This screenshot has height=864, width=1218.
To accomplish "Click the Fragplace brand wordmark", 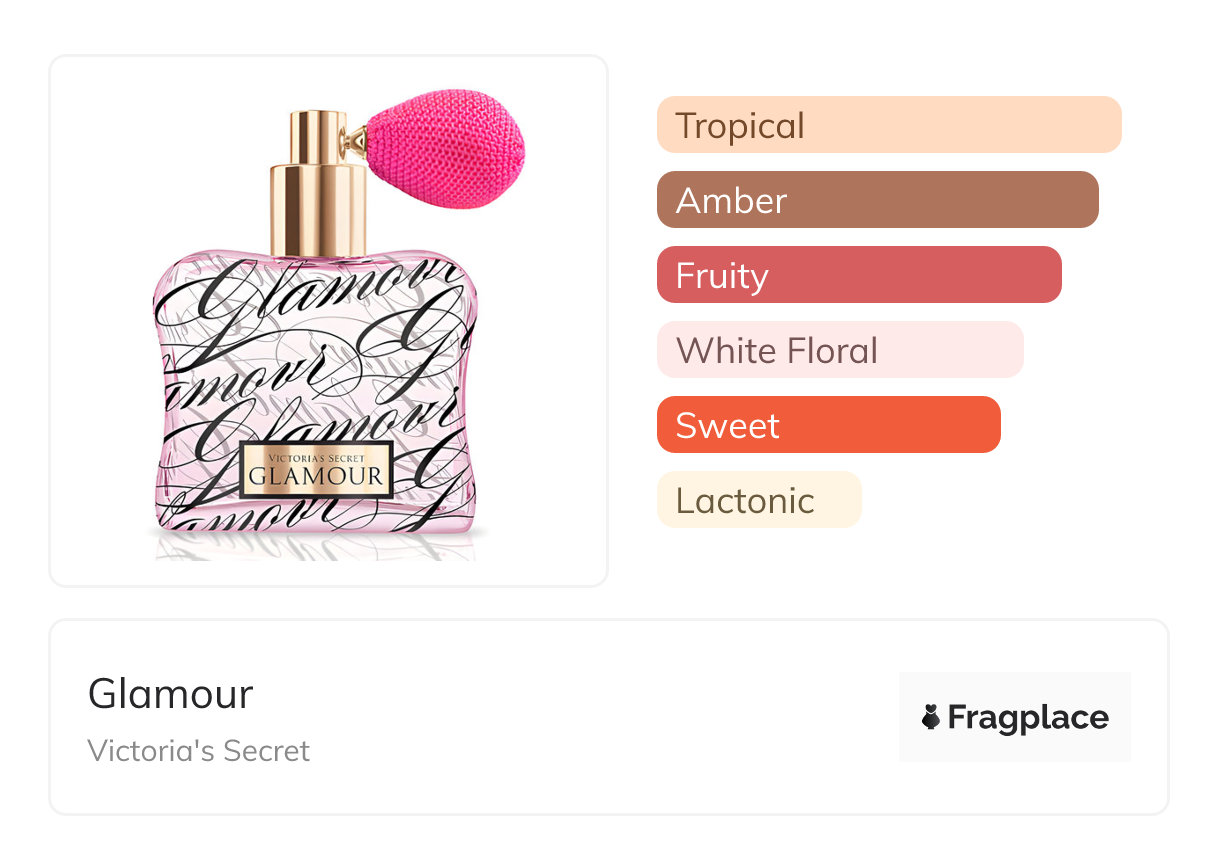I will tap(1028, 717).
